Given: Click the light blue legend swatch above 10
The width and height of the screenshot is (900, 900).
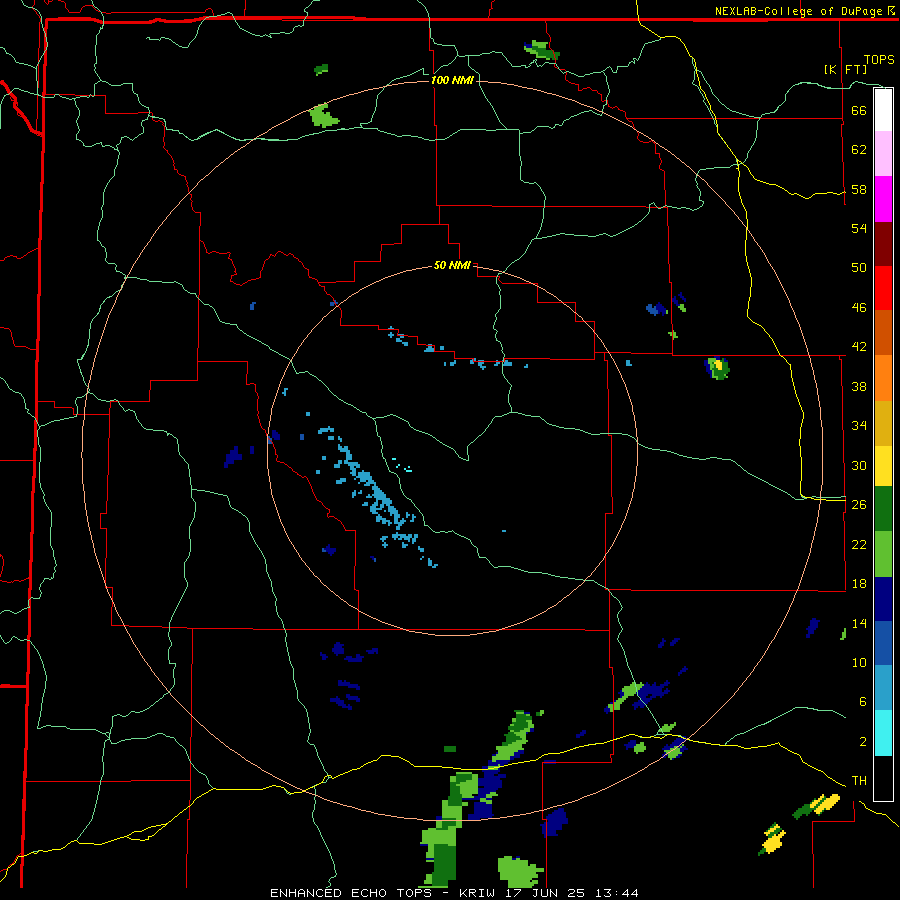Looking at the screenshot, I should coord(883,688).
